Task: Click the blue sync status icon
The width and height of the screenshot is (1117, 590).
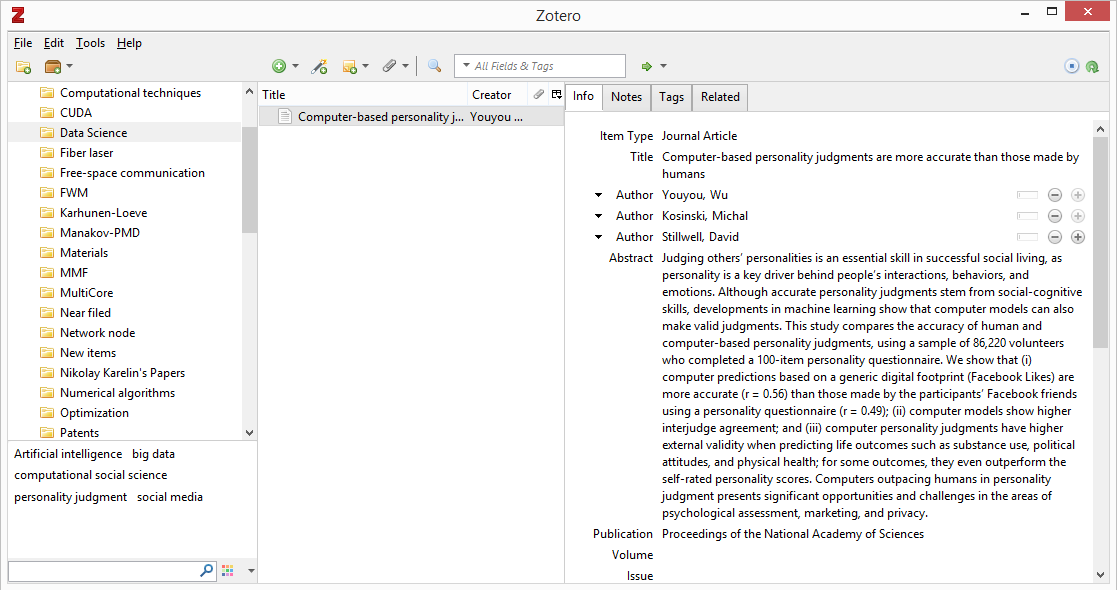Action: [1071, 66]
